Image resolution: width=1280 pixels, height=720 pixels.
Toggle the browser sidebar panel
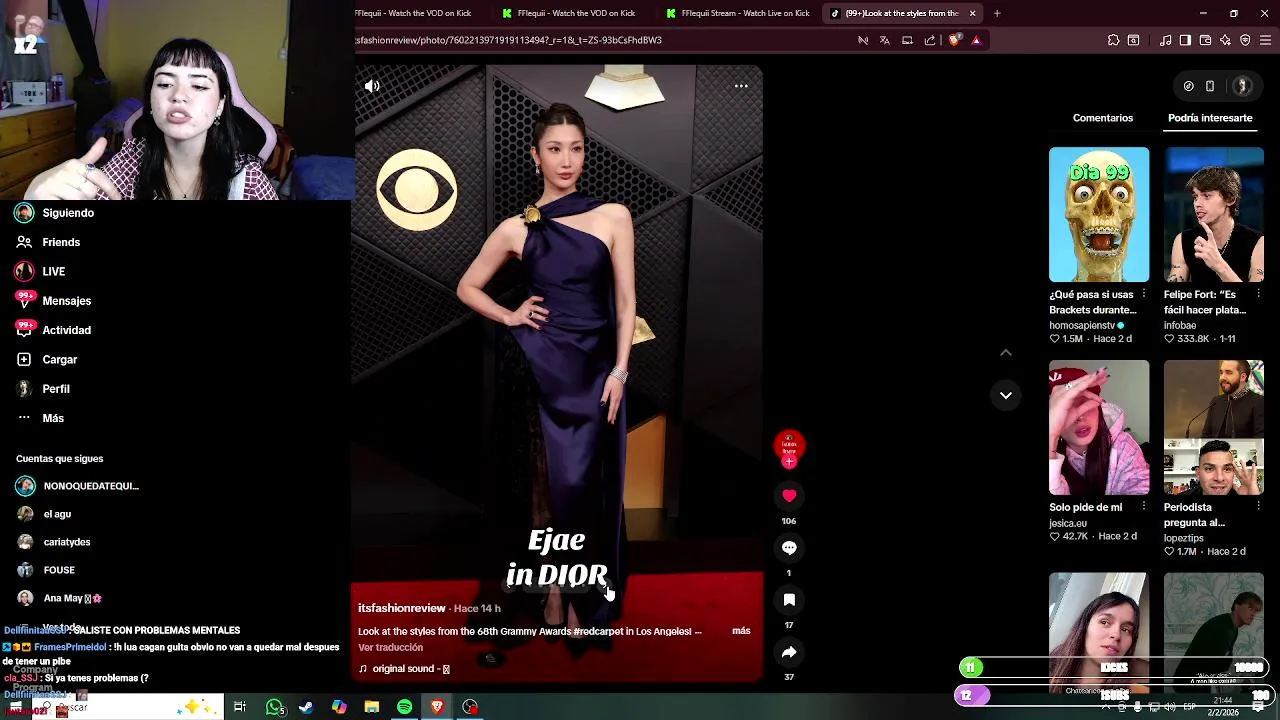1185,40
